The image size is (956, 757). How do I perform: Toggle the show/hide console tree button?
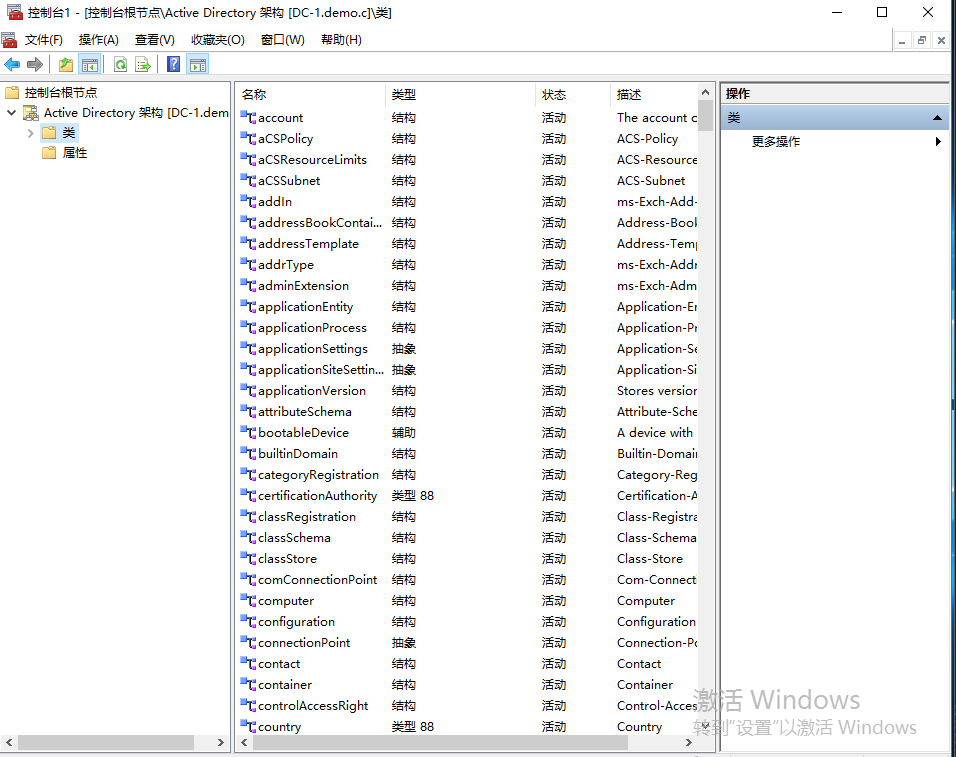(x=90, y=65)
